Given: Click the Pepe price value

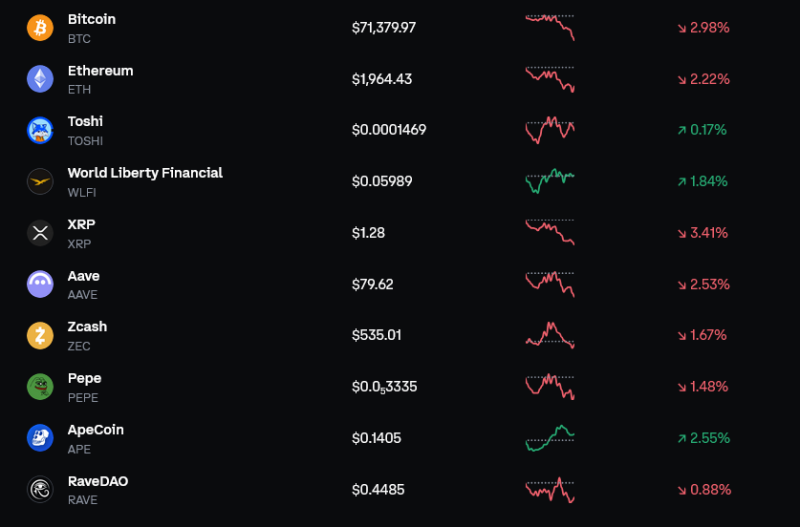Looking at the screenshot, I should [384, 387].
